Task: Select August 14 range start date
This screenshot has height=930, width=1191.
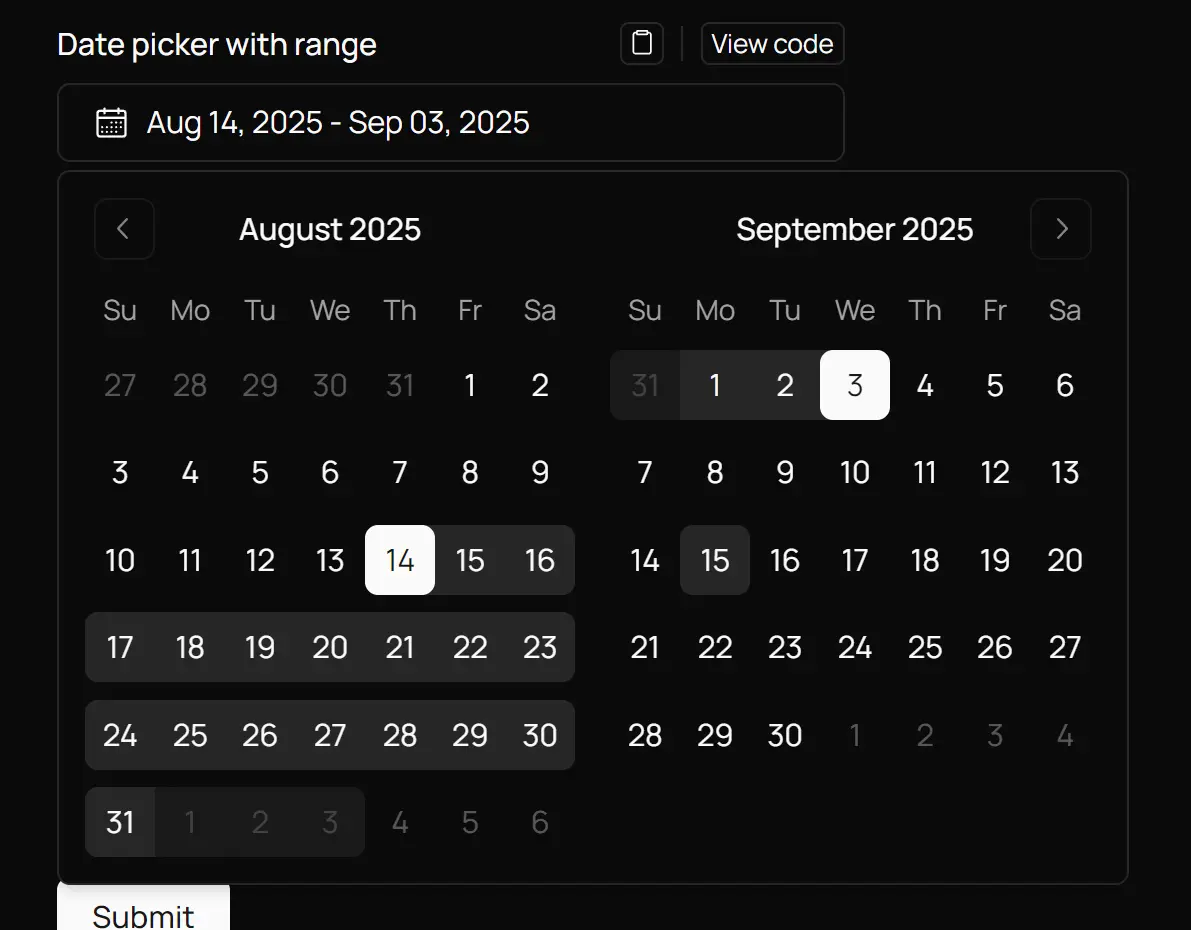Action: coord(400,560)
